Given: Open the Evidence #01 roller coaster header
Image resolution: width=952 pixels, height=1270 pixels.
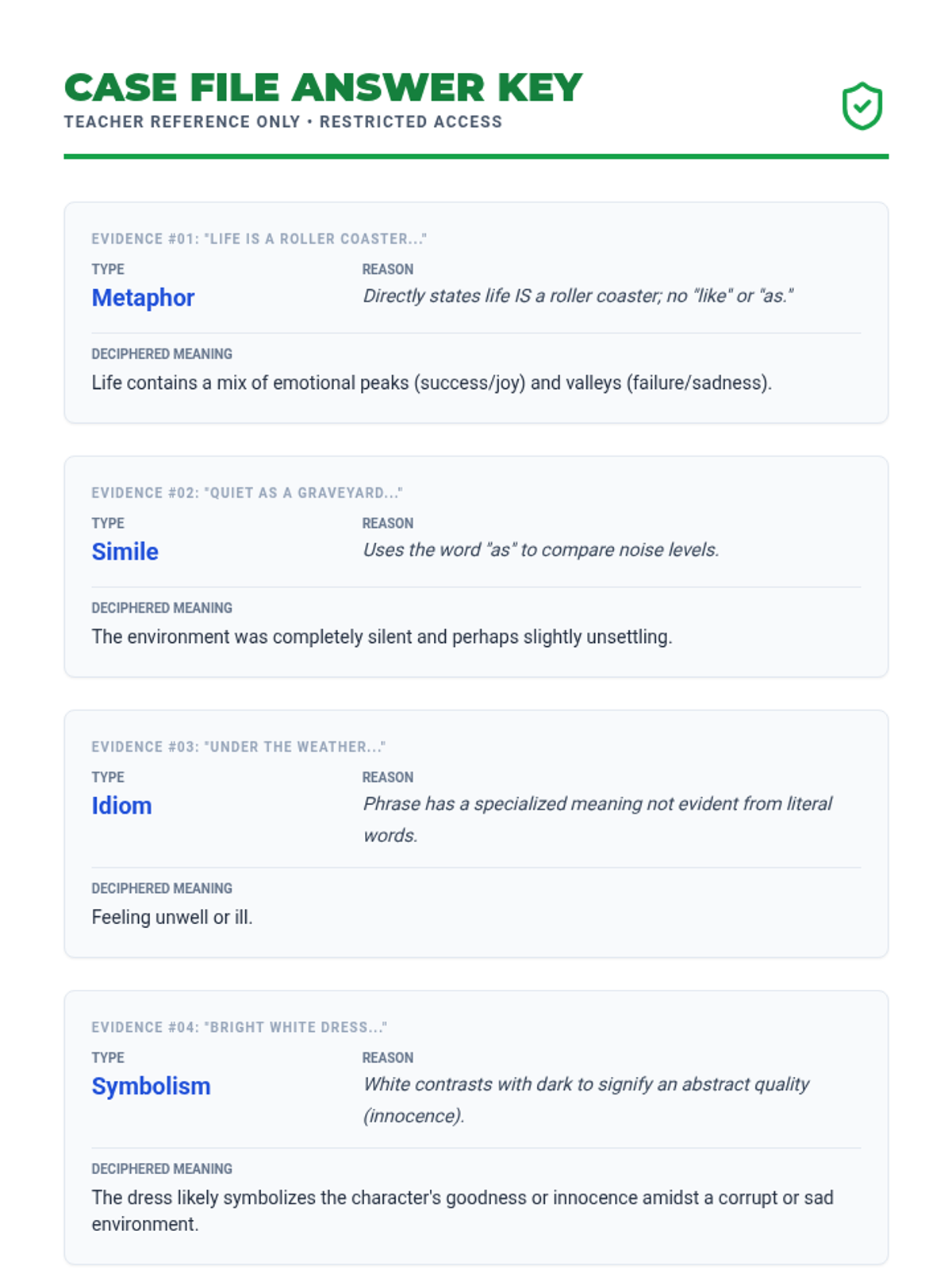Looking at the screenshot, I should (x=259, y=239).
